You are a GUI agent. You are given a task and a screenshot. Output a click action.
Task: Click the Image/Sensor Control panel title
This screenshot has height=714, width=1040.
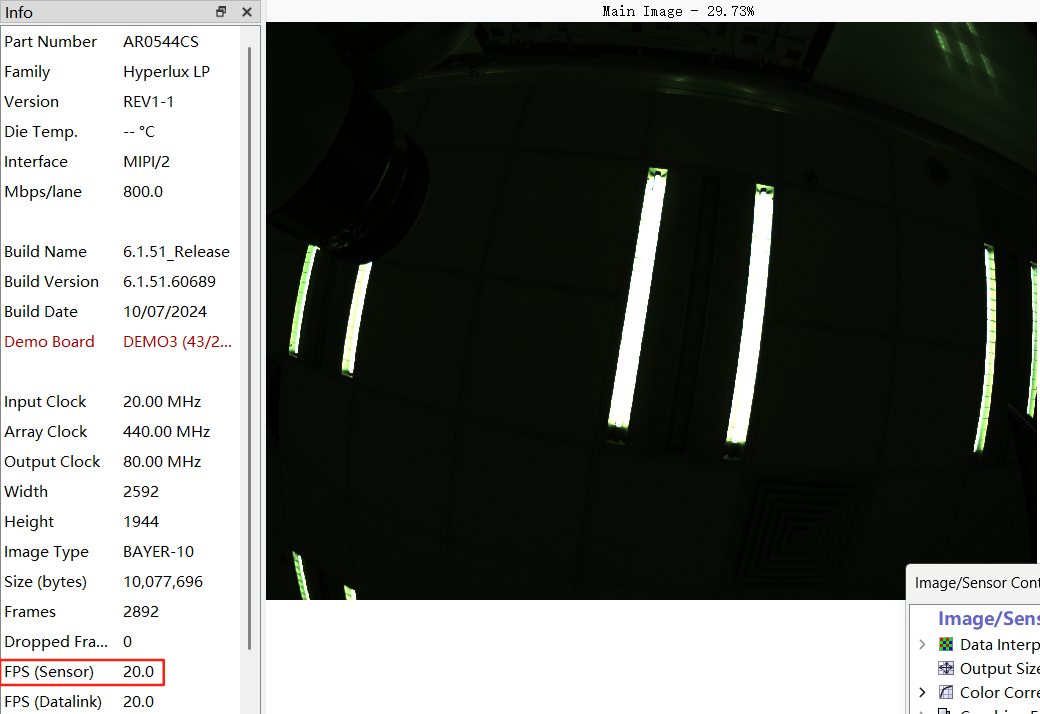(x=976, y=583)
